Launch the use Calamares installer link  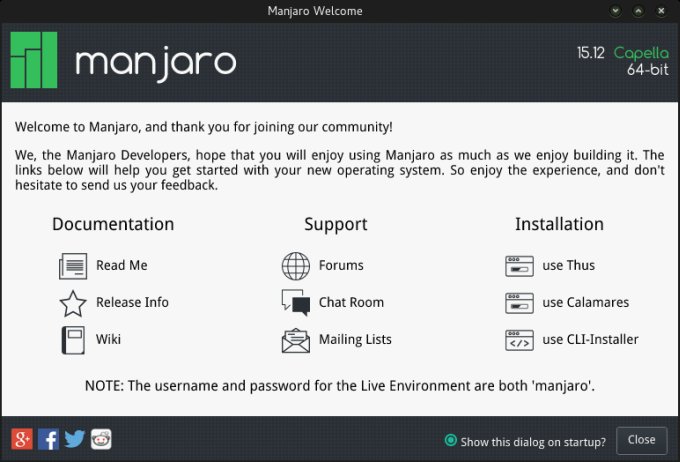click(x=585, y=302)
